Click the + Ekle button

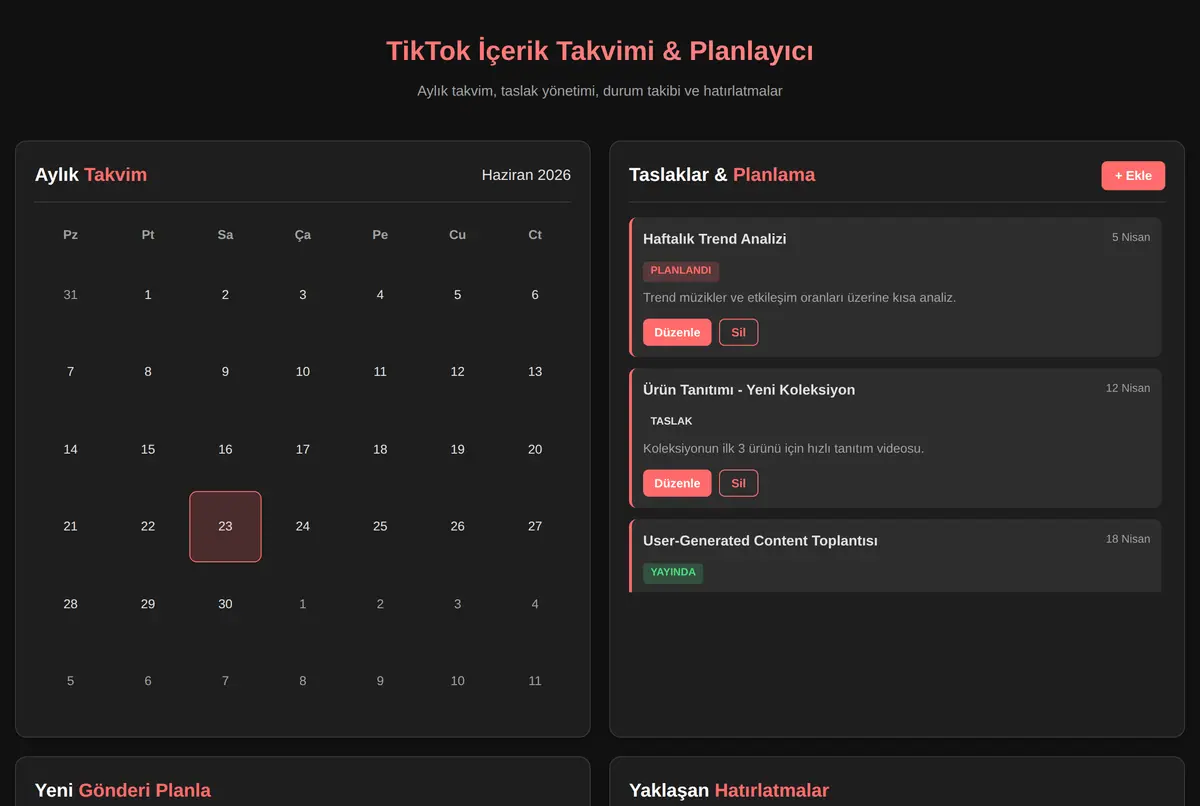tap(1133, 175)
